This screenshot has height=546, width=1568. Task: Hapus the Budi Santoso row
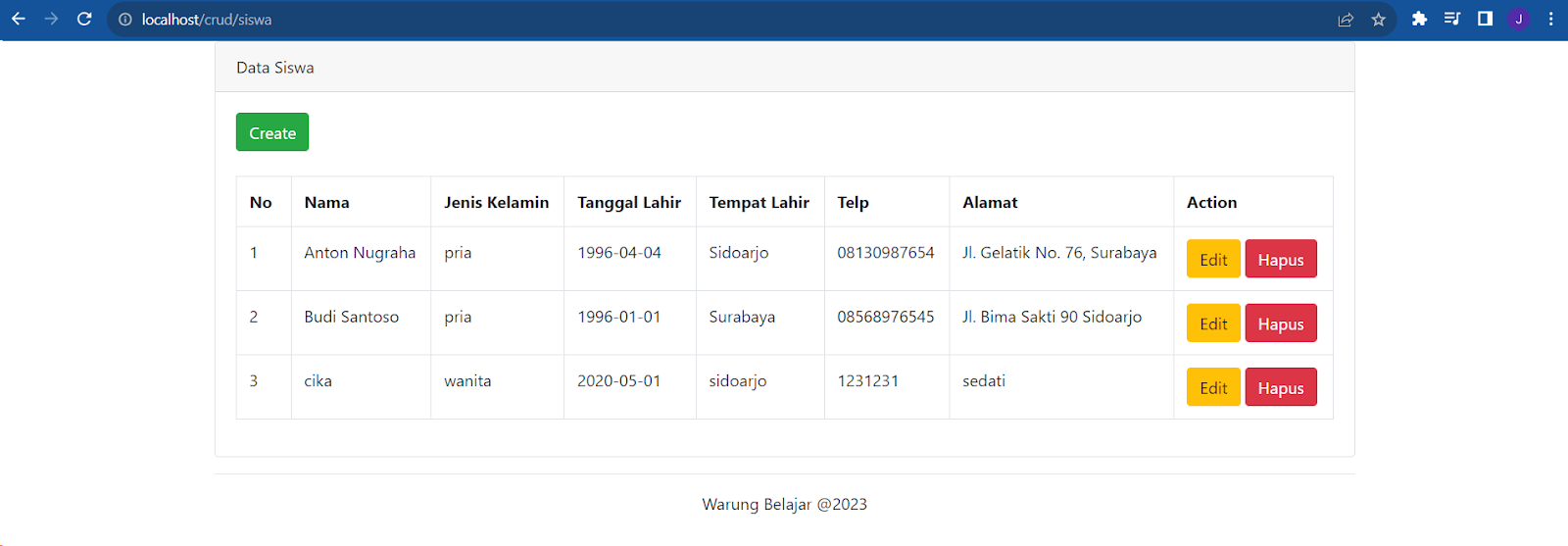[x=1281, y=323]
